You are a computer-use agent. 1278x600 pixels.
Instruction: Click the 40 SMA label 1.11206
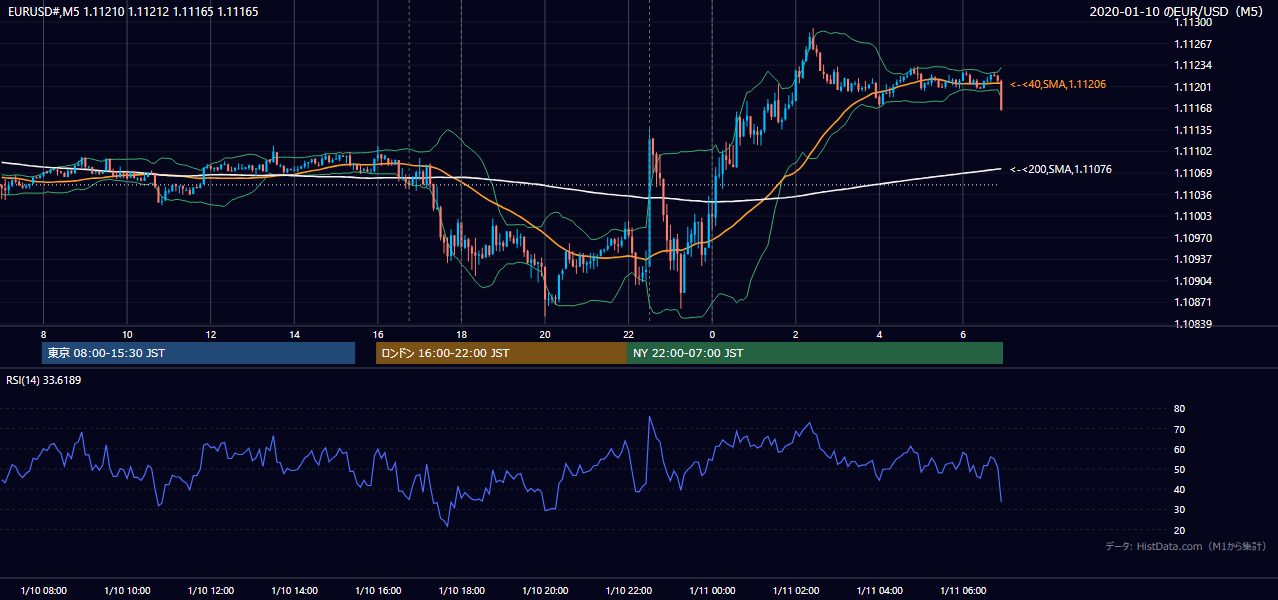(x=1058, y=85)
